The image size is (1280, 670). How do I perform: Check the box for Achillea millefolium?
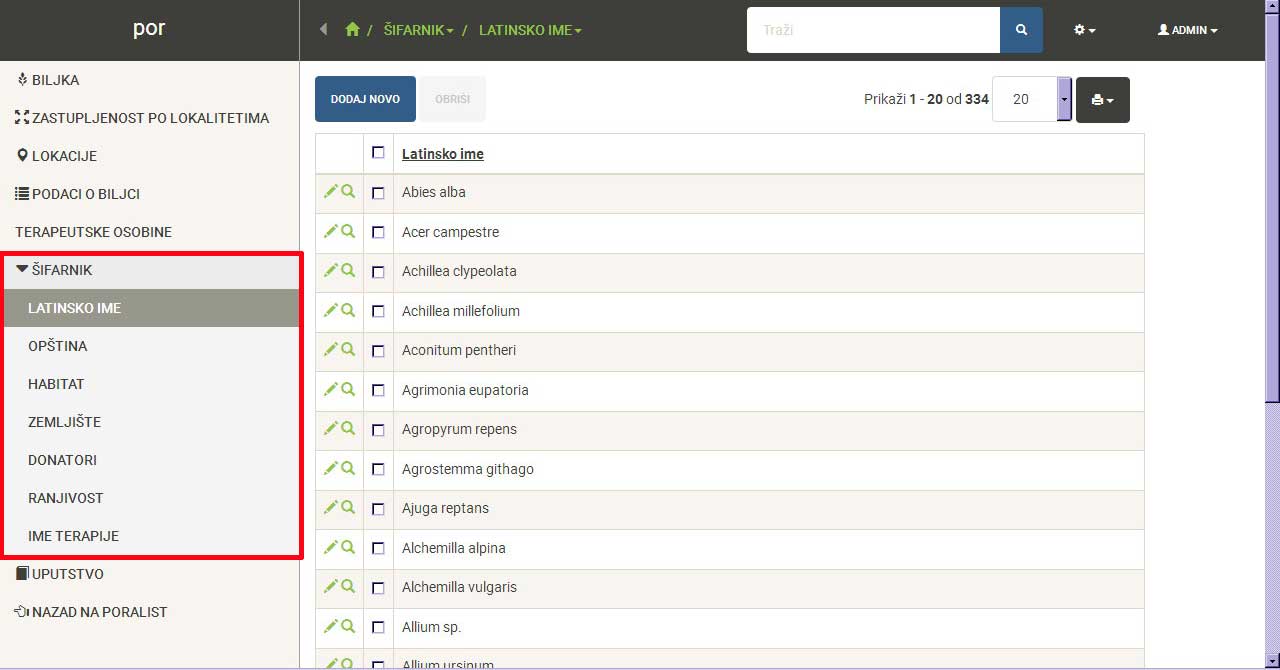[378, 311]
